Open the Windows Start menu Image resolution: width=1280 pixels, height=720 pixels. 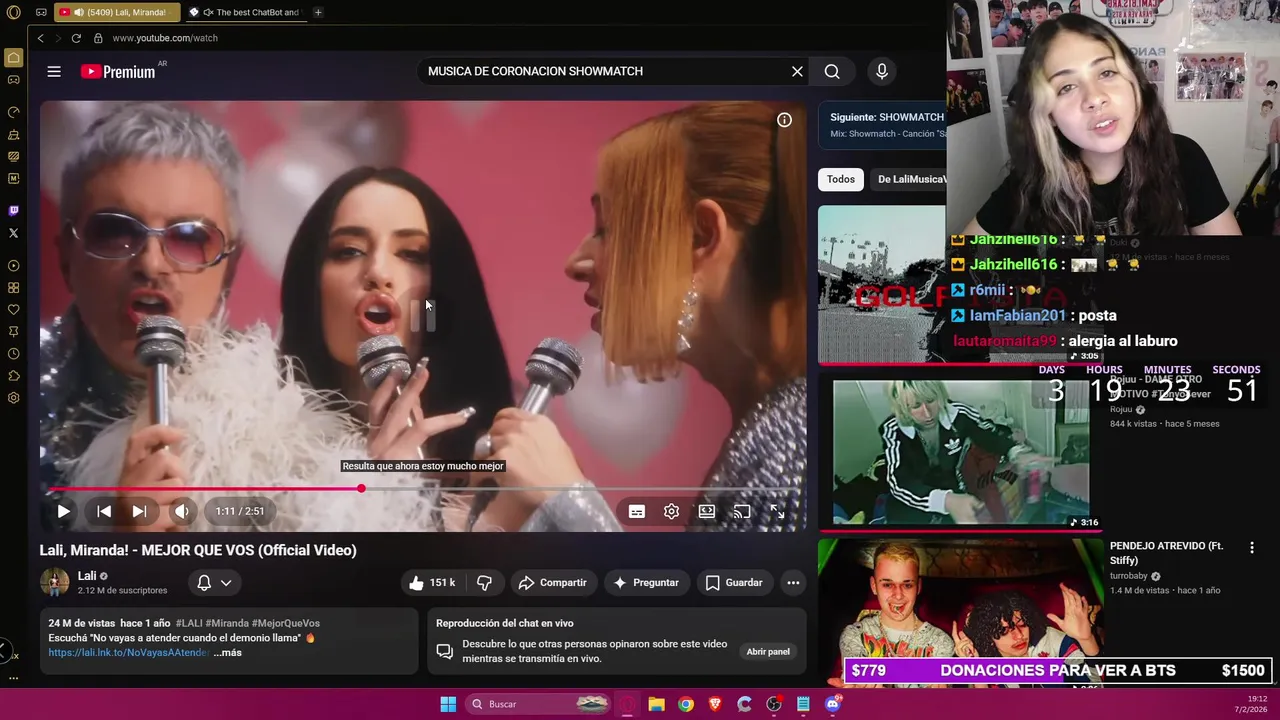[x=448, y=704]
